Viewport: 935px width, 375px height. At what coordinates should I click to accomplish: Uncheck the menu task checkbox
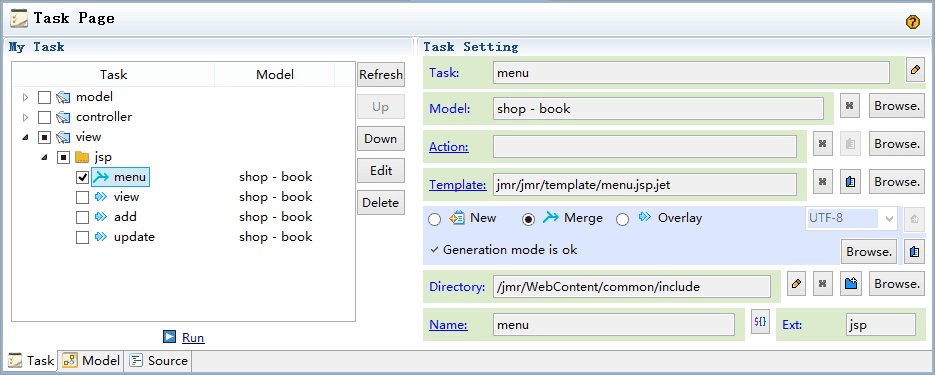pos(83,177)
